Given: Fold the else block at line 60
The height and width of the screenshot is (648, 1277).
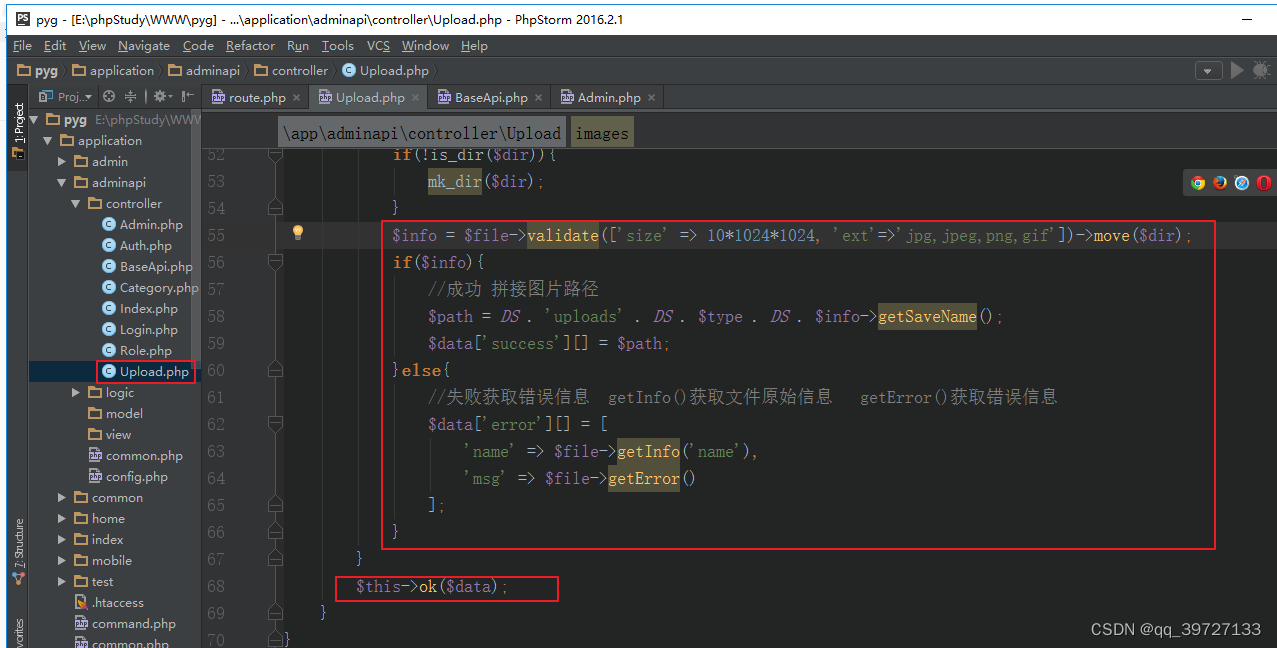Looking at the screenshot, I should pyautogui.click(x=276, y=370).
